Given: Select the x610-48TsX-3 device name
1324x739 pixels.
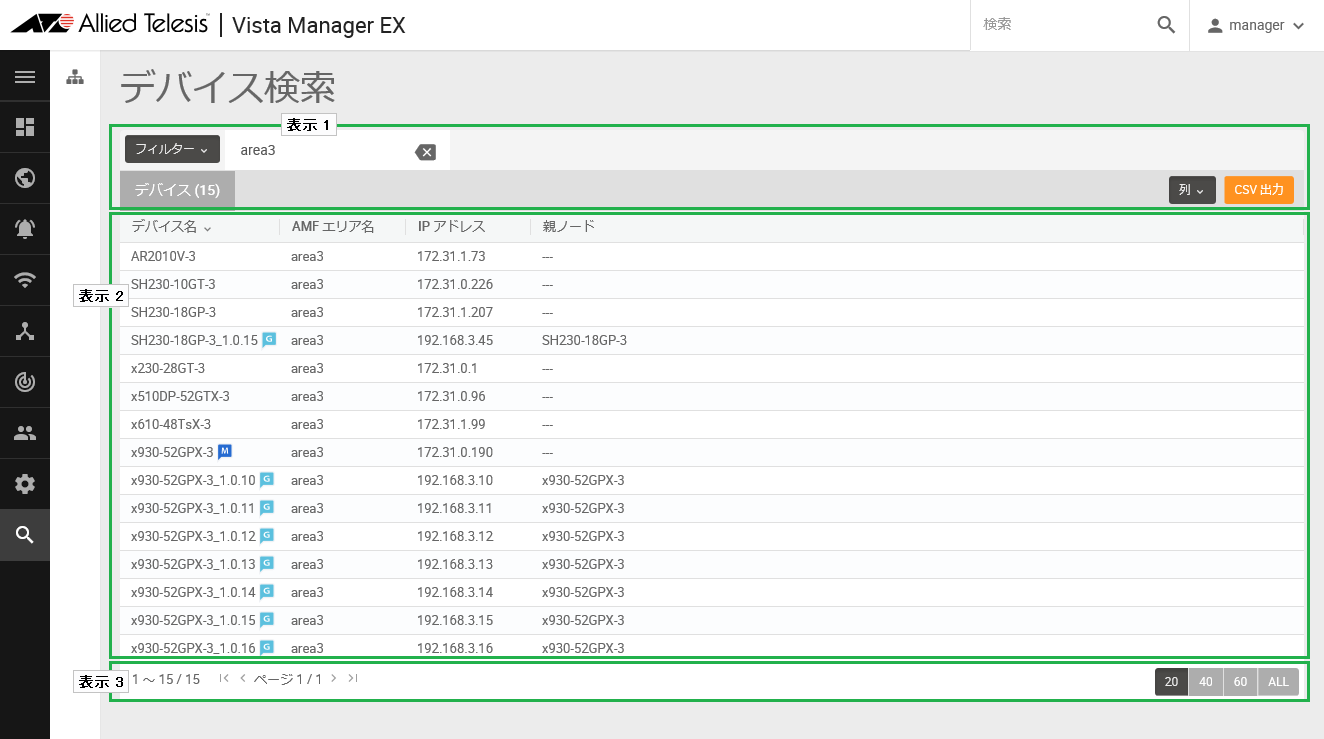Looking at the screenshot, I should click(x=171, y=424).
